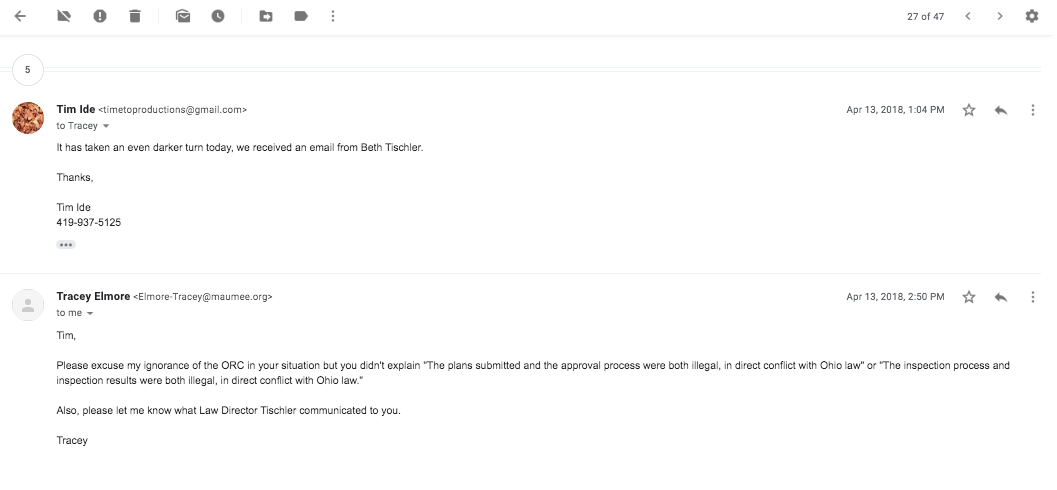1057x490 pixels.
Task: Delete this conversation with trash icon
Action: point(135,16)
